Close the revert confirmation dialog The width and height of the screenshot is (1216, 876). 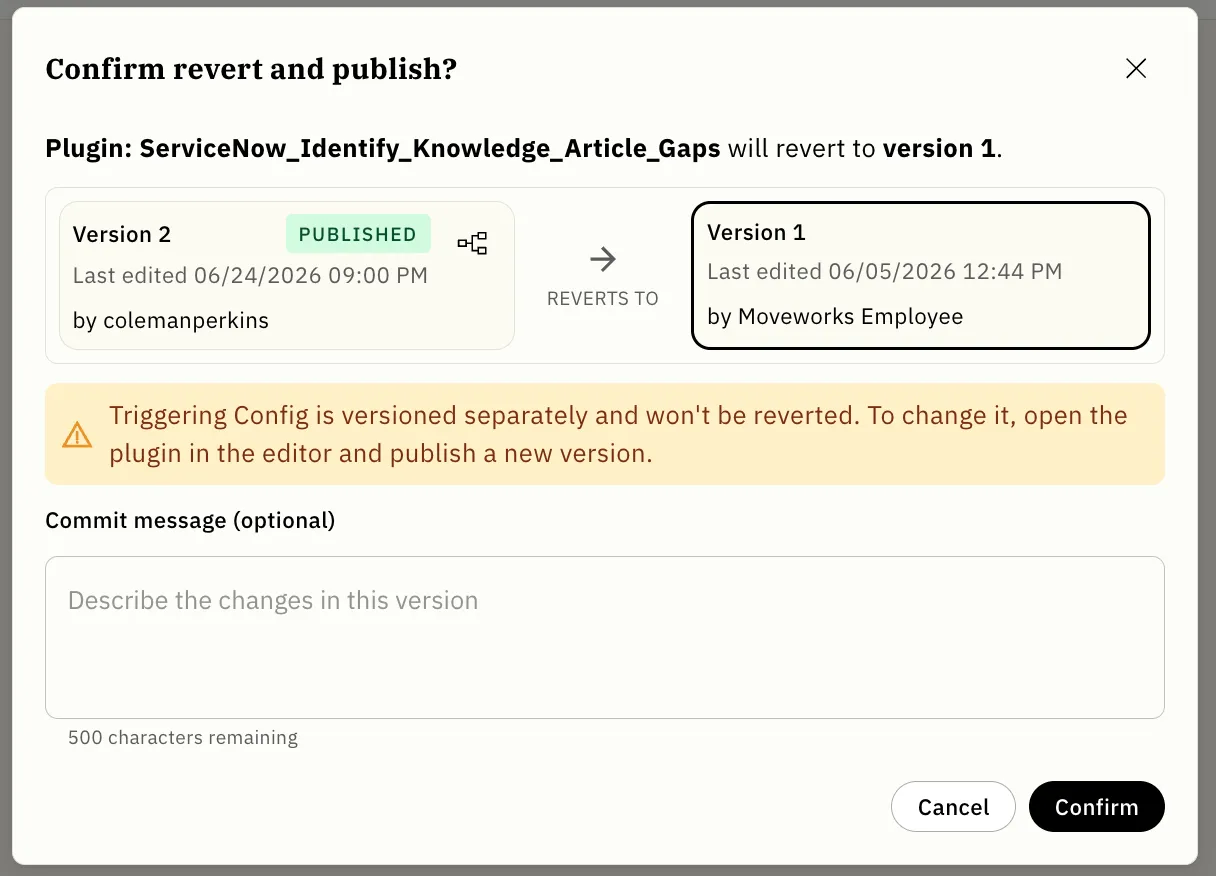(x=1136, y=68)
